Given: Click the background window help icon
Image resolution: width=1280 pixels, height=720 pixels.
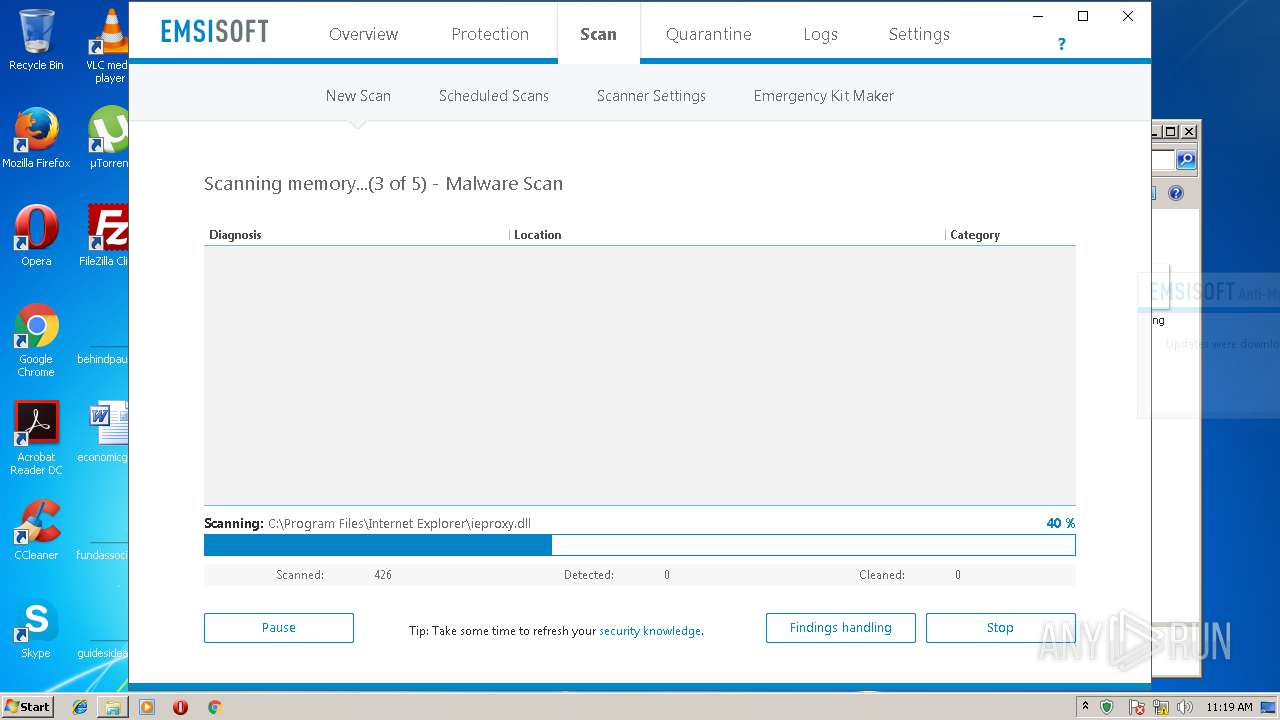Looking at the screenshot, I should [x=1176, y=194].
